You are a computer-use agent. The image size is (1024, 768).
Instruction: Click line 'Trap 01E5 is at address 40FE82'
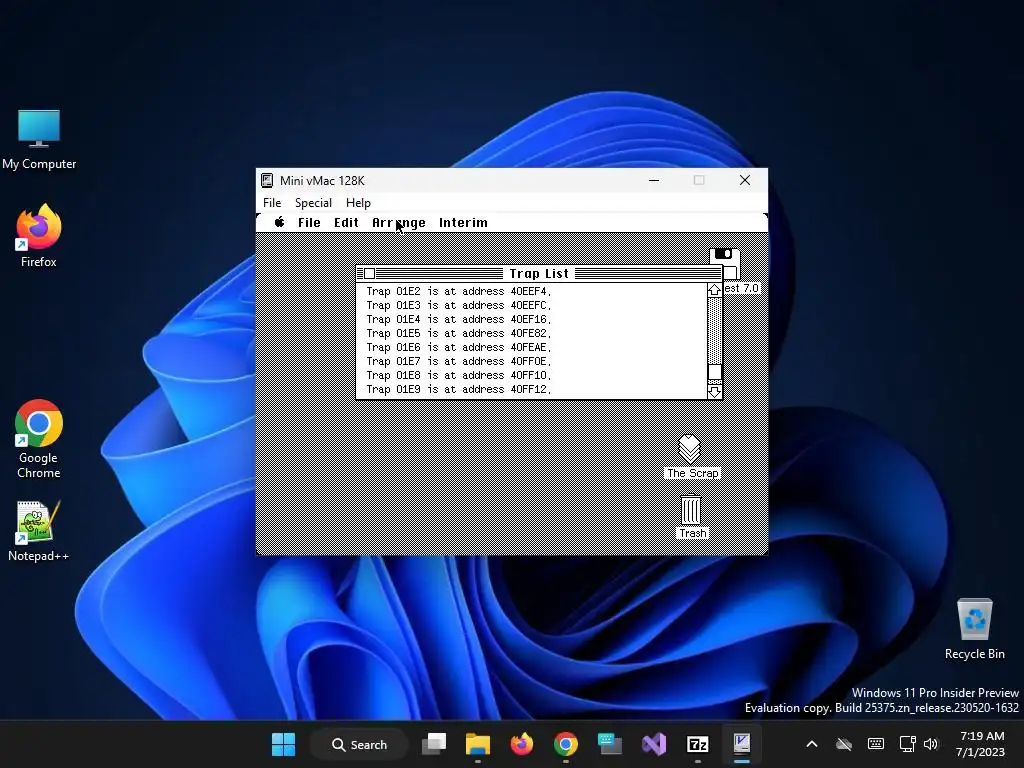458,333
